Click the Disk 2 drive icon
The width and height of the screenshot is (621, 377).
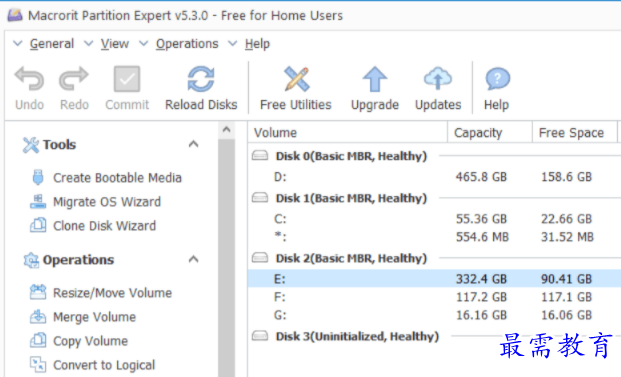pyautogui.click(x=260, y=257)
